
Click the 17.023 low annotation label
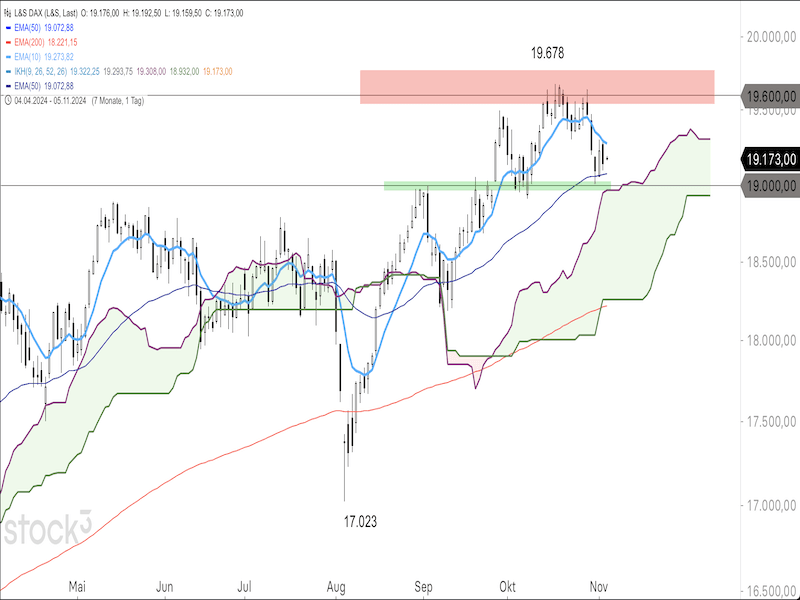[x=360, y=521]
